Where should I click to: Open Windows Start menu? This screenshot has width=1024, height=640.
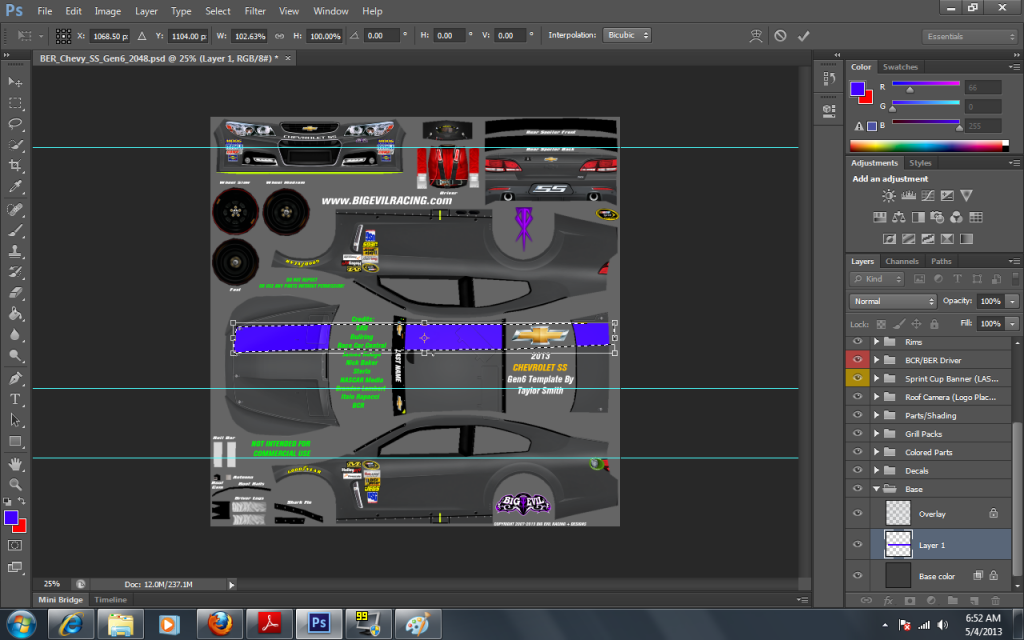[21, 624]
